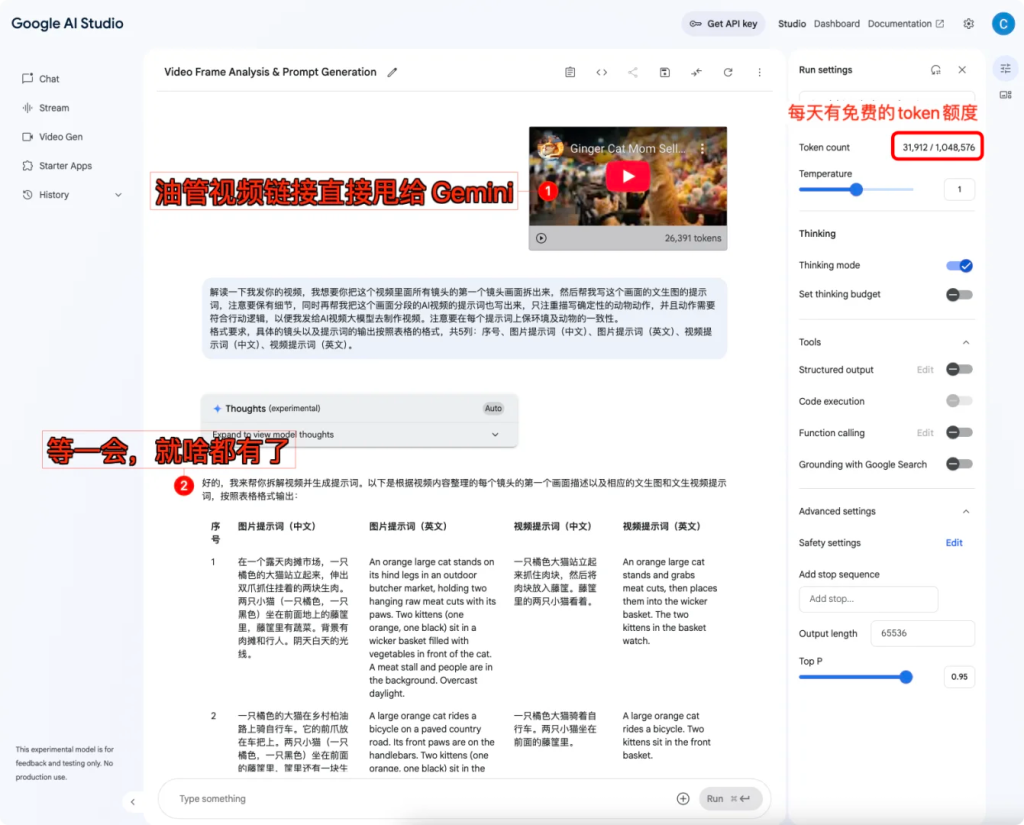Click the share prompt icon

click(633, 73)
